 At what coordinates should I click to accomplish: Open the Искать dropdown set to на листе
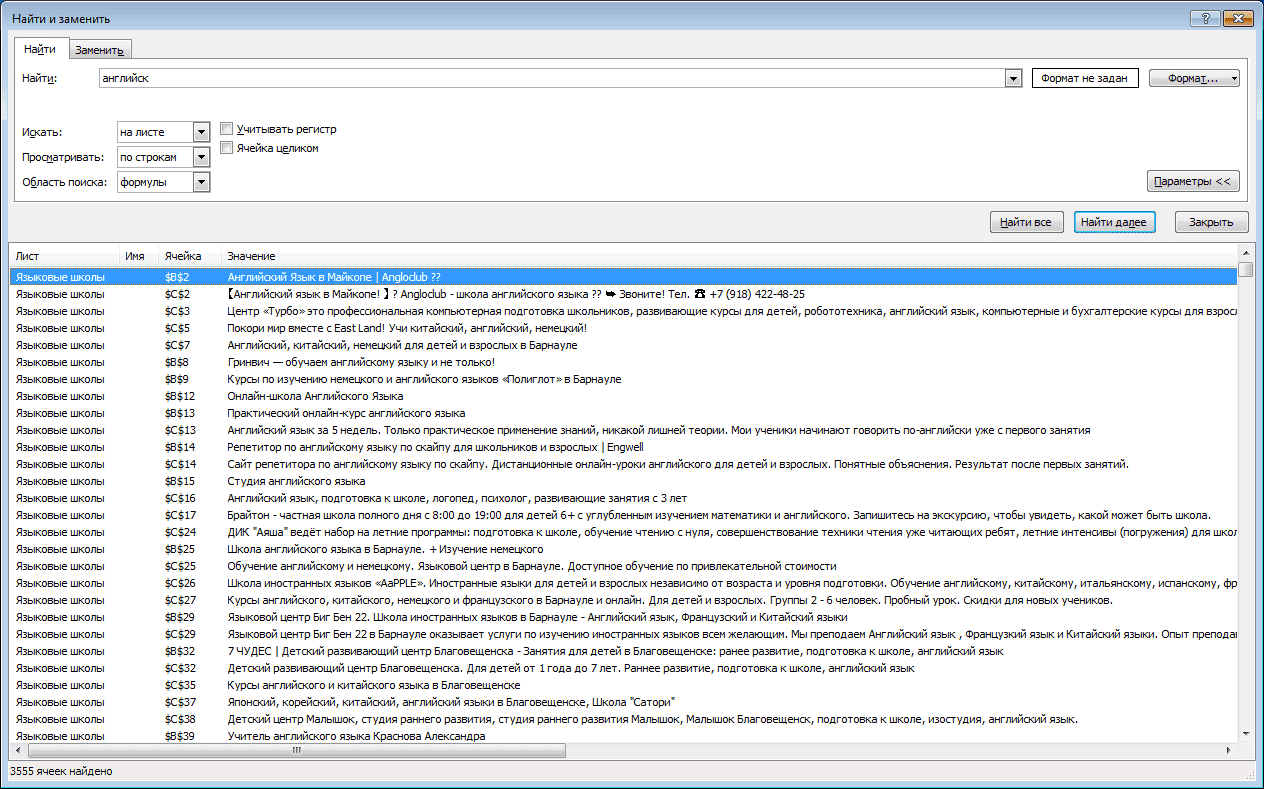tap(201, 132)
